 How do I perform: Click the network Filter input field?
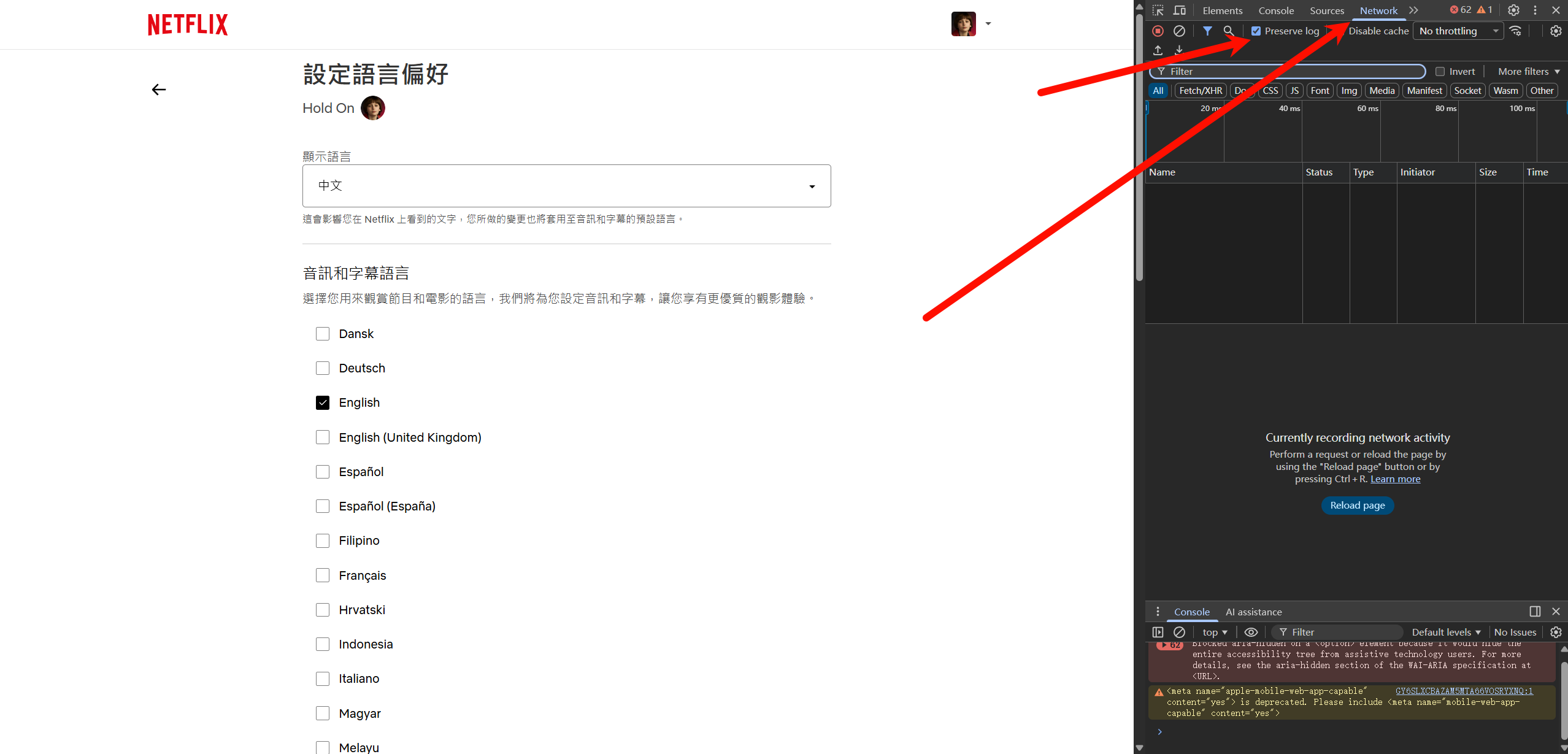[x=1288, y=72]
